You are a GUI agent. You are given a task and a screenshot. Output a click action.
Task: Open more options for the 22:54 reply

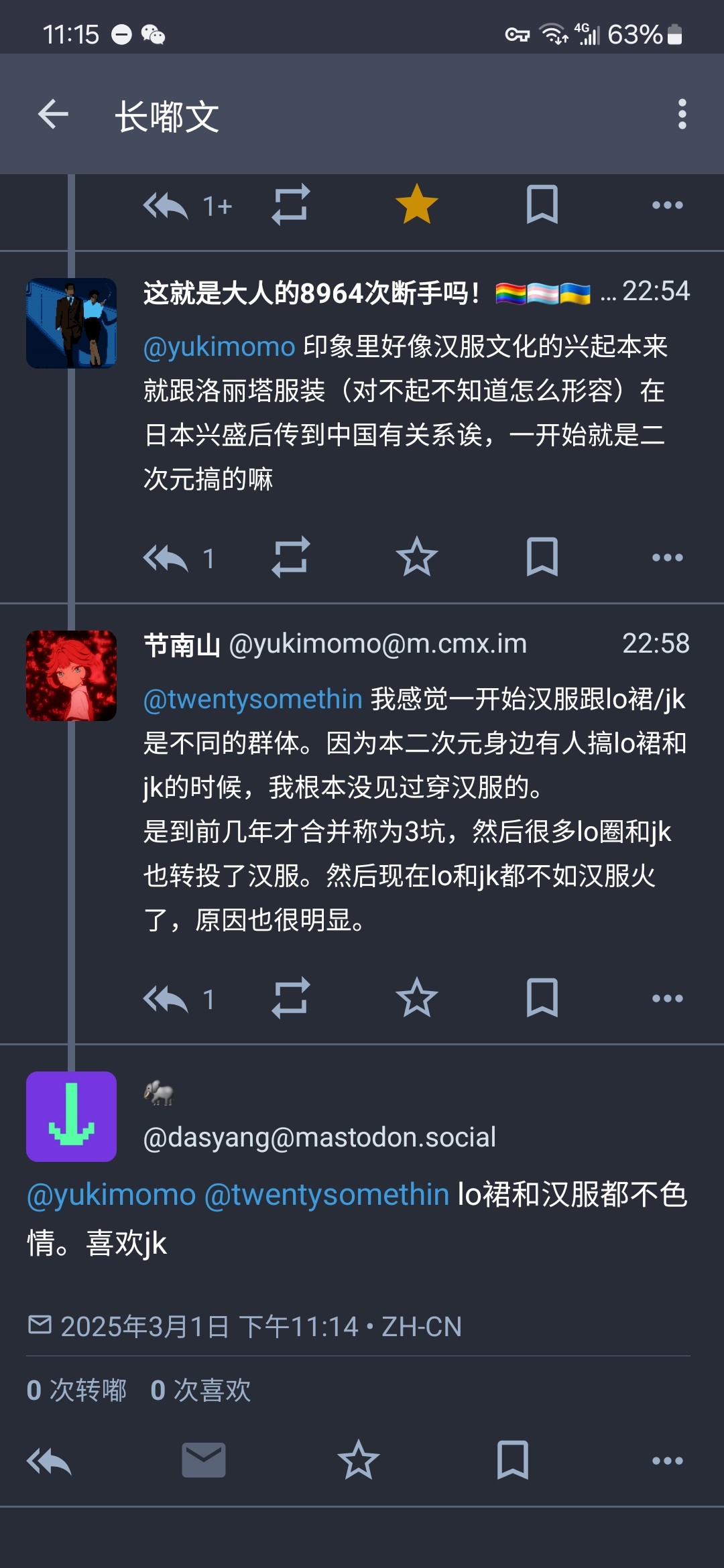(668, 557)
